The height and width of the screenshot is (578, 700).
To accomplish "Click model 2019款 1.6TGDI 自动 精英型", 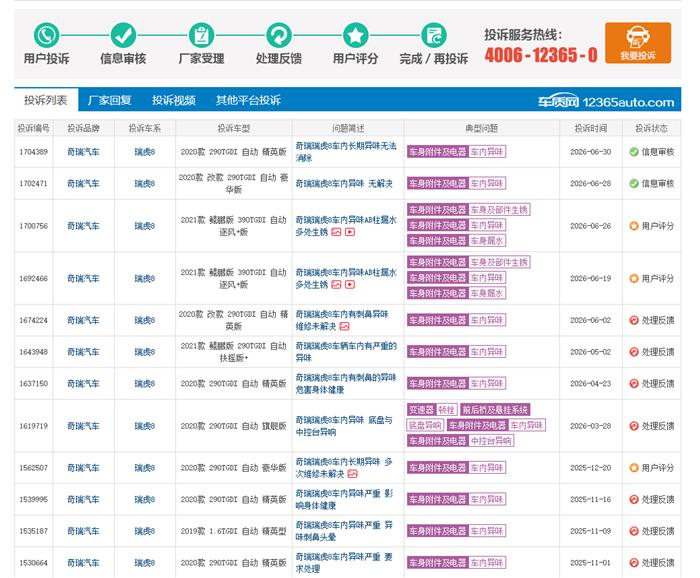I will point(233,531).
